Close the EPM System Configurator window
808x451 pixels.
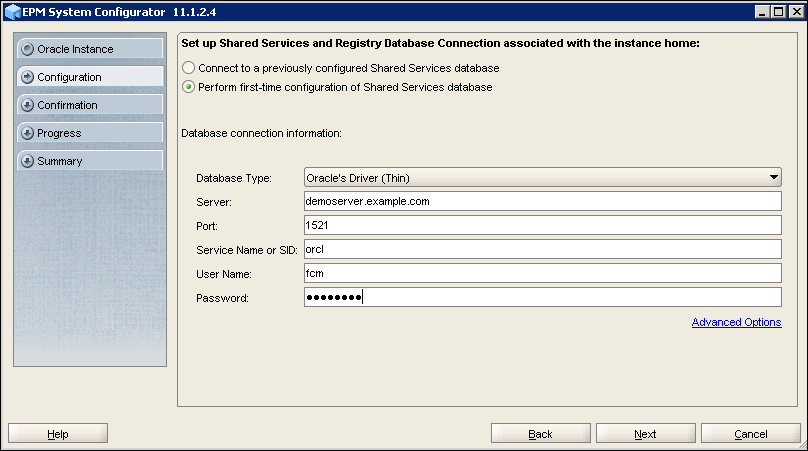tap(796, 11)
